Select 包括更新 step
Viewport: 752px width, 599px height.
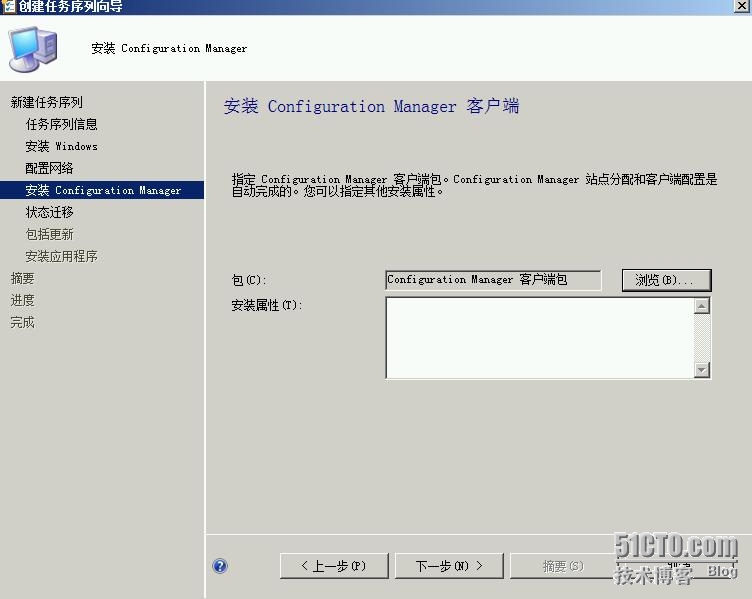[x=49, y=234]
